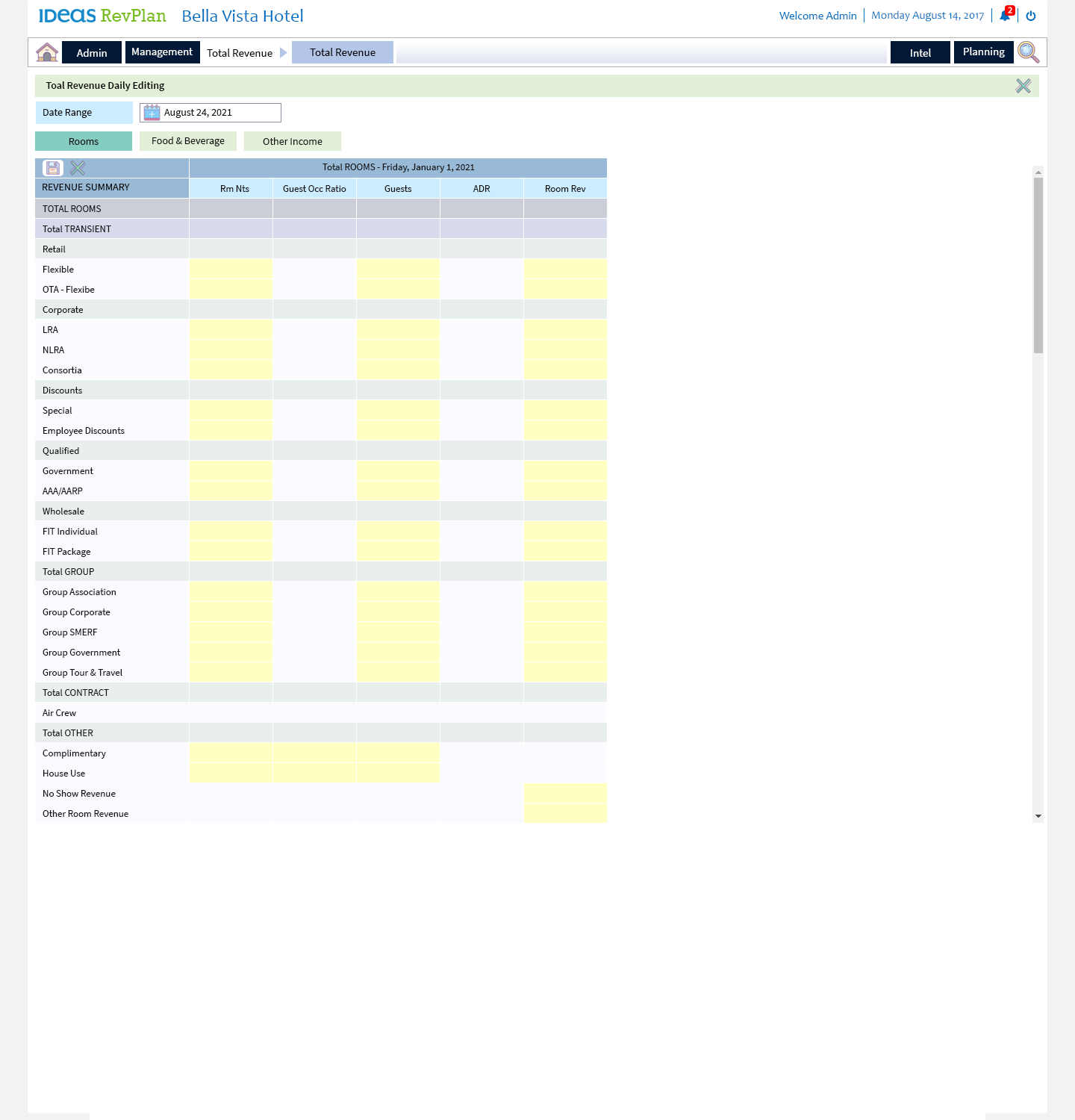Open the Planning section

point(983,52)
